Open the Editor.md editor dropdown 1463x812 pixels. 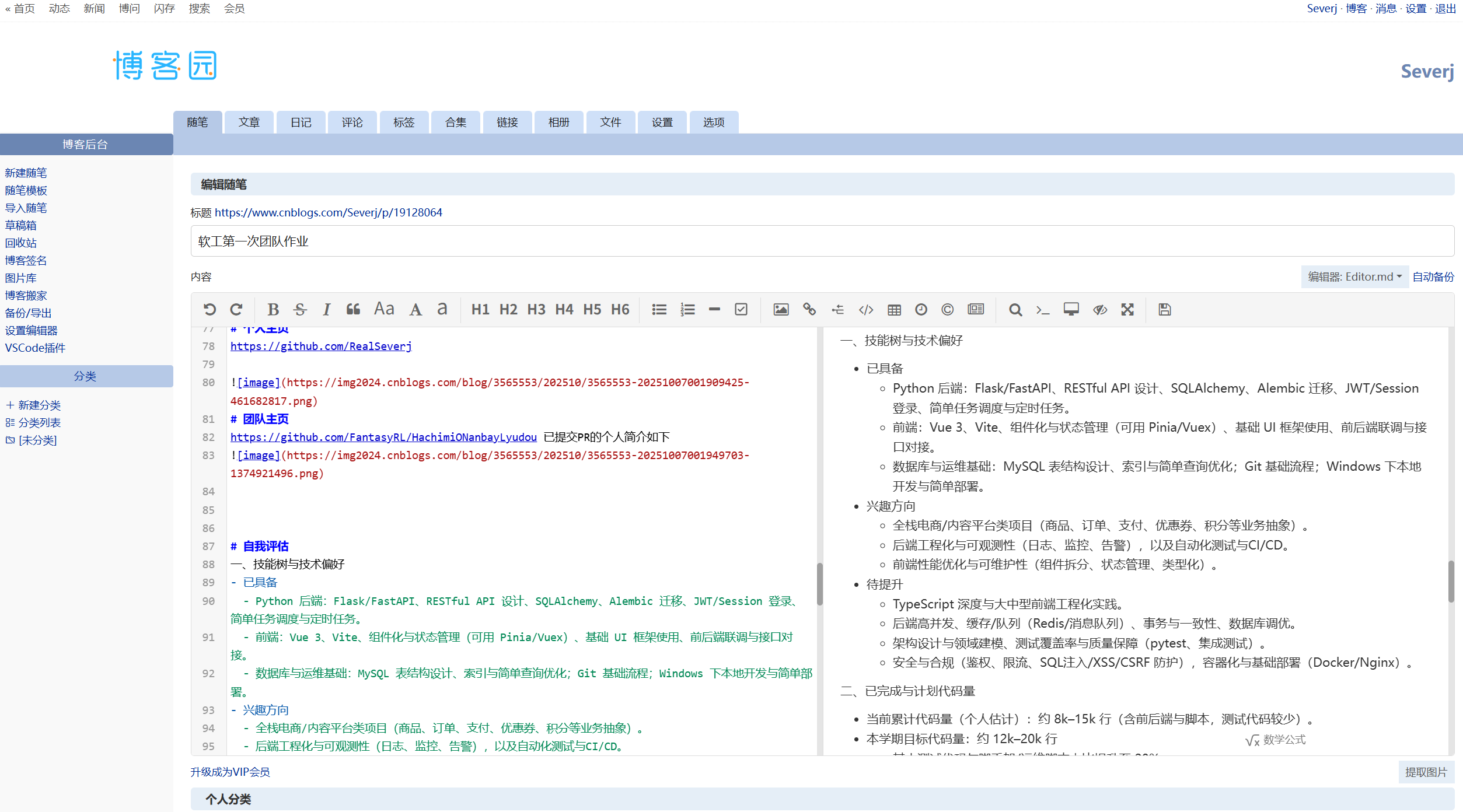pyautogui.click(x=1354, y=277)
